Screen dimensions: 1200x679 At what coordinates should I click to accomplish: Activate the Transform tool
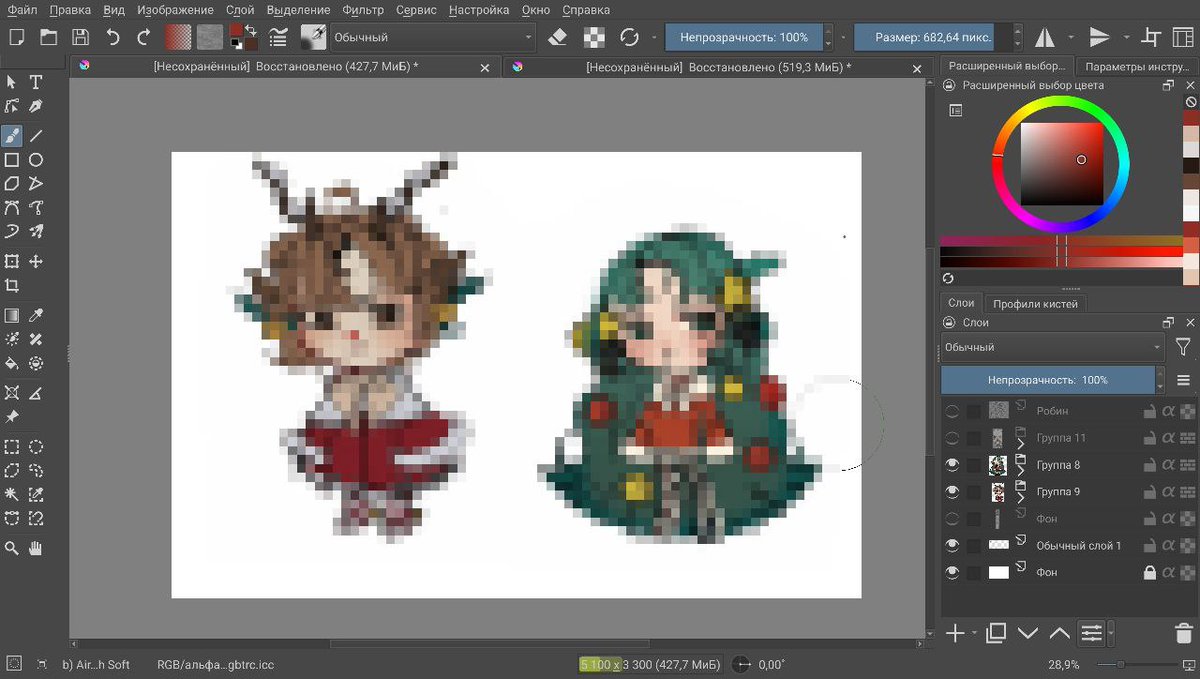pos(12,261)
